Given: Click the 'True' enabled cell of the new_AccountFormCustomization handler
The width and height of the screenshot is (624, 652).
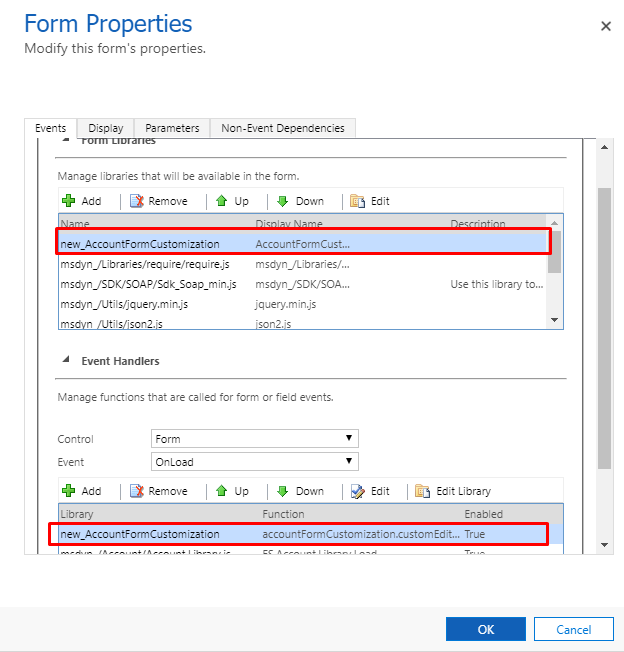Looking at the screenshot, I should (x=475, y=534).
